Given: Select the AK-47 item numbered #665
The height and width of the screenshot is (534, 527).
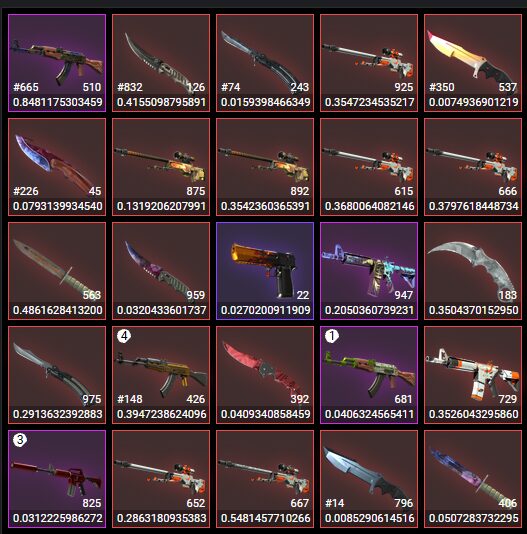Looking at the screenshot, I should (57, 63).
